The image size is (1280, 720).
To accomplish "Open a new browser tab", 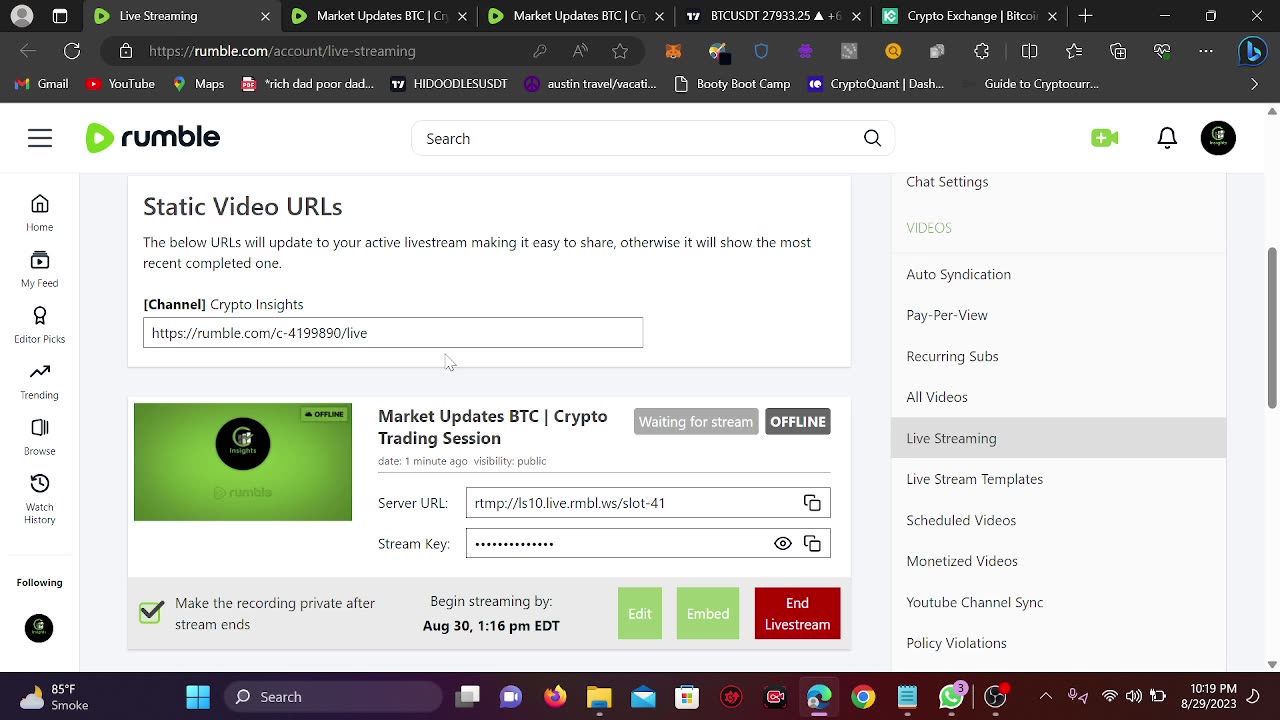I will pyautogui.click(x=1085, y=16).
